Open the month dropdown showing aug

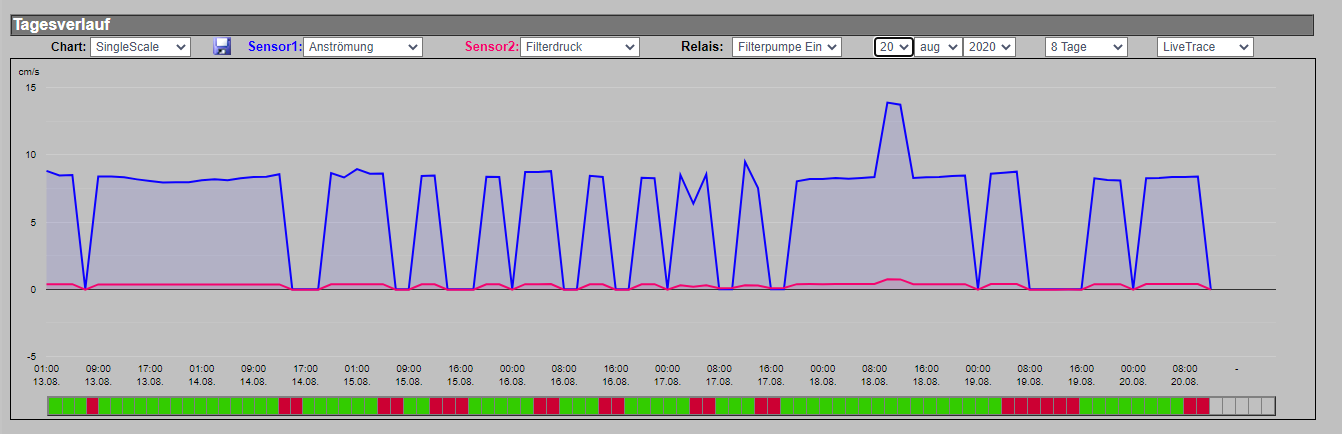tap(939, 47)
